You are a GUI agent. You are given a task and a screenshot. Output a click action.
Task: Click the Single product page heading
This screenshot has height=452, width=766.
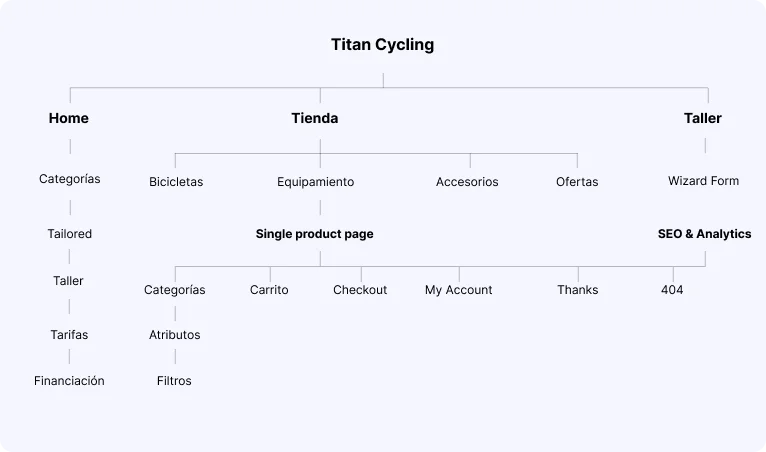click(x=314, y=234)
